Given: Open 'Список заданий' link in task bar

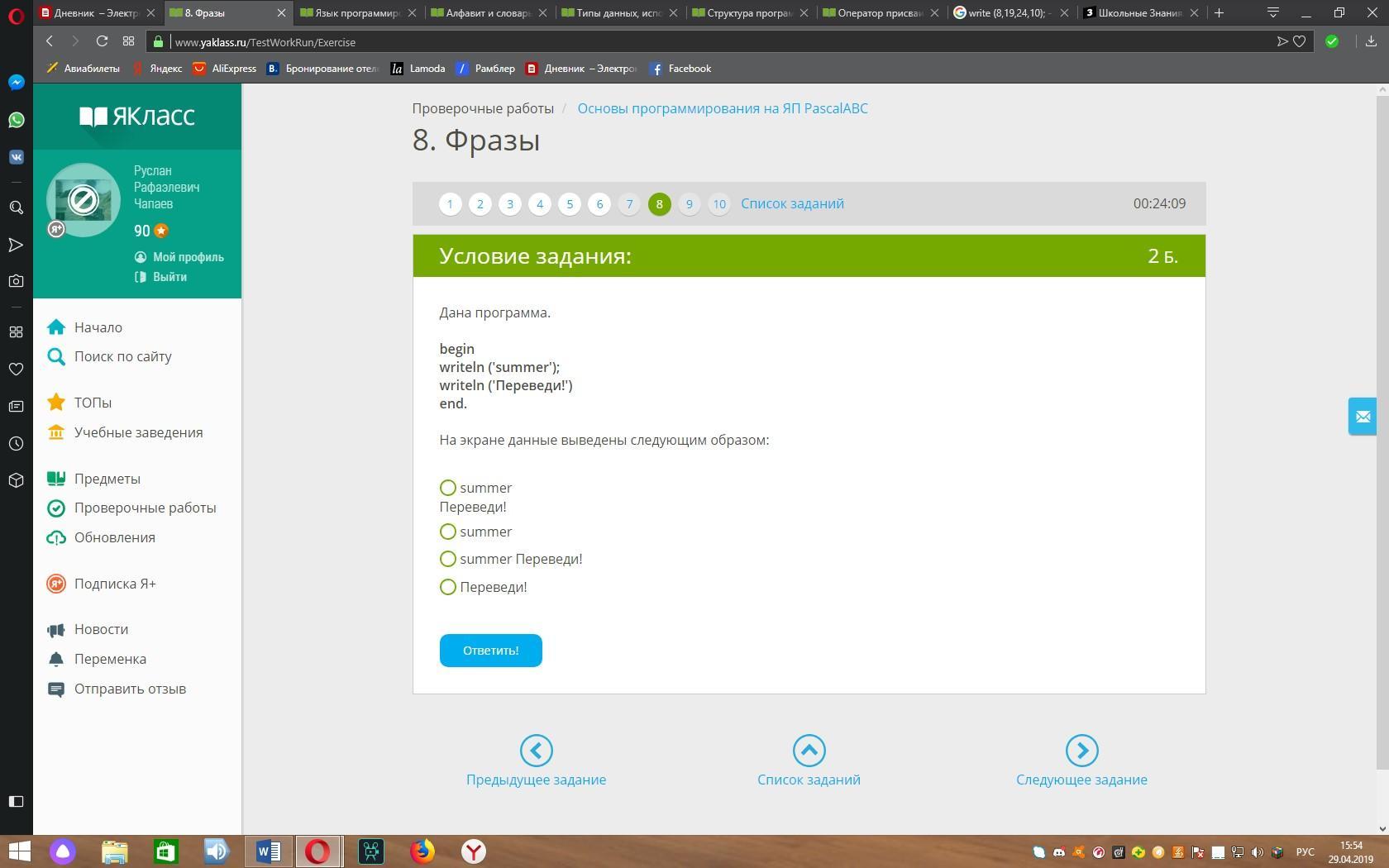Looking at the screenshot, I should pyautogui.click(x=792, y=203).
